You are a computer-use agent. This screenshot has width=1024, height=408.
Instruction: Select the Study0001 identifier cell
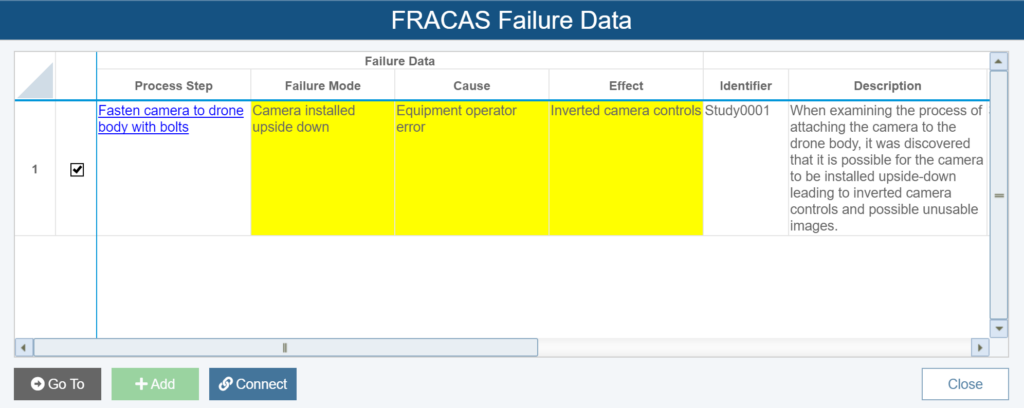[746, 168]
